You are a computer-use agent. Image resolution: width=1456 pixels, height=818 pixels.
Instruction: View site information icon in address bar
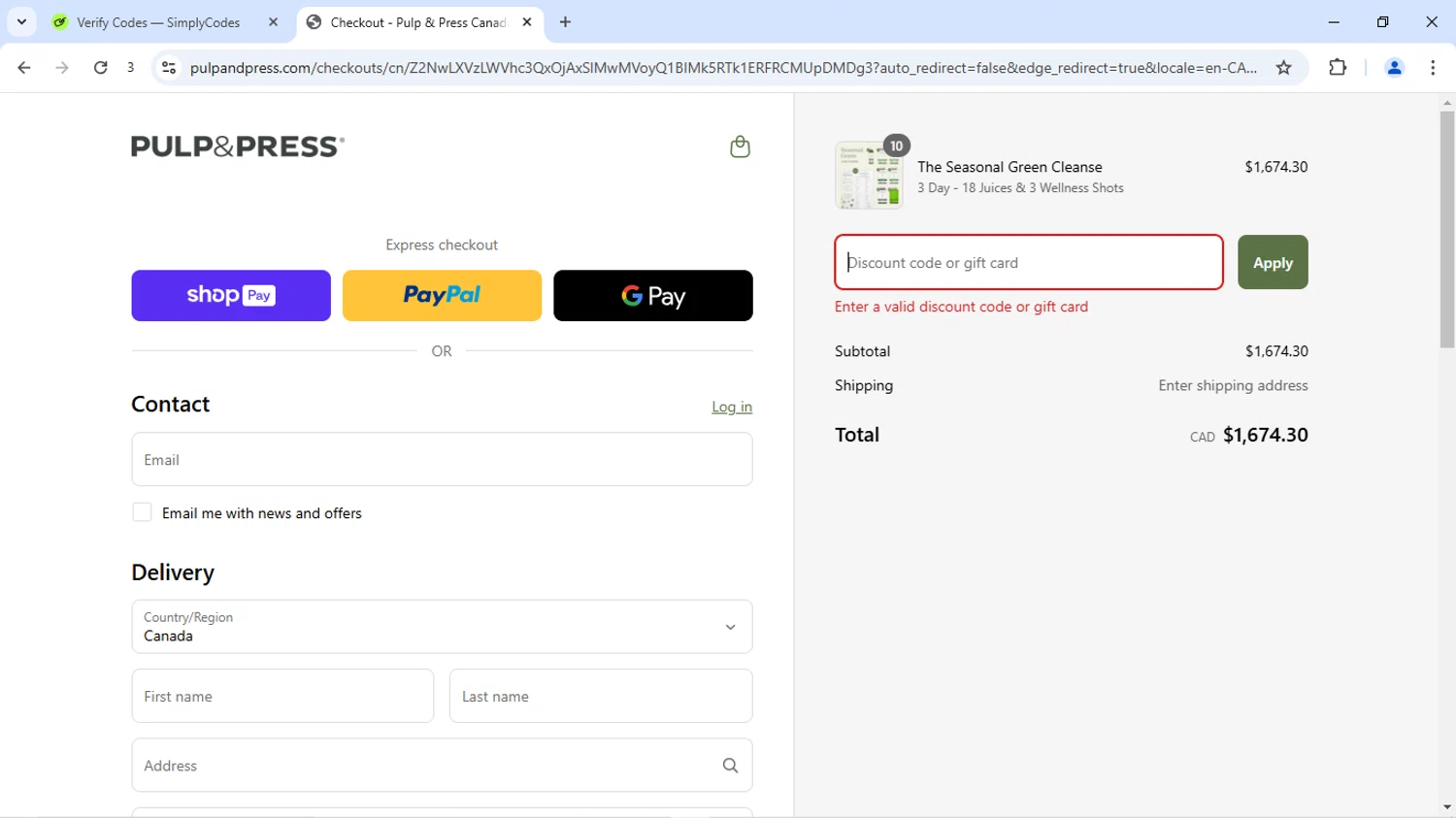(x=169, y=67)
